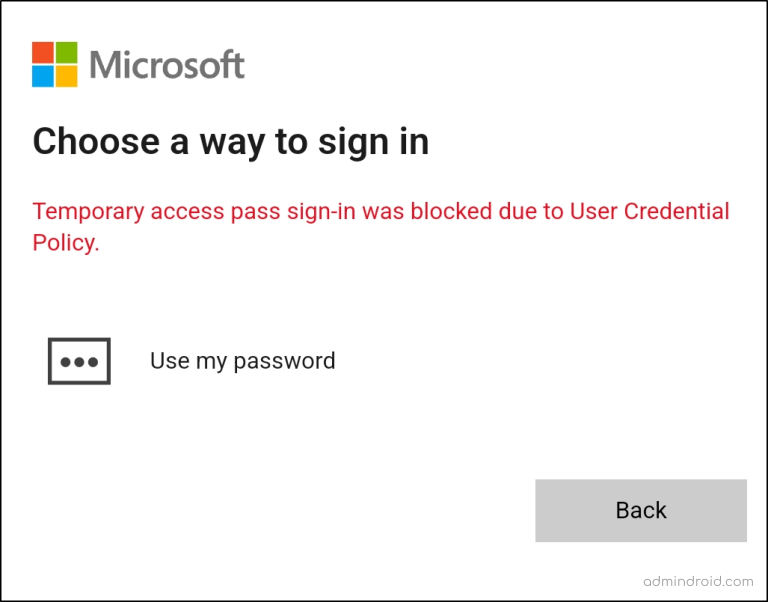Click the Microsoft wordmark text
This screenshot has height=602, width=768.
167,66
